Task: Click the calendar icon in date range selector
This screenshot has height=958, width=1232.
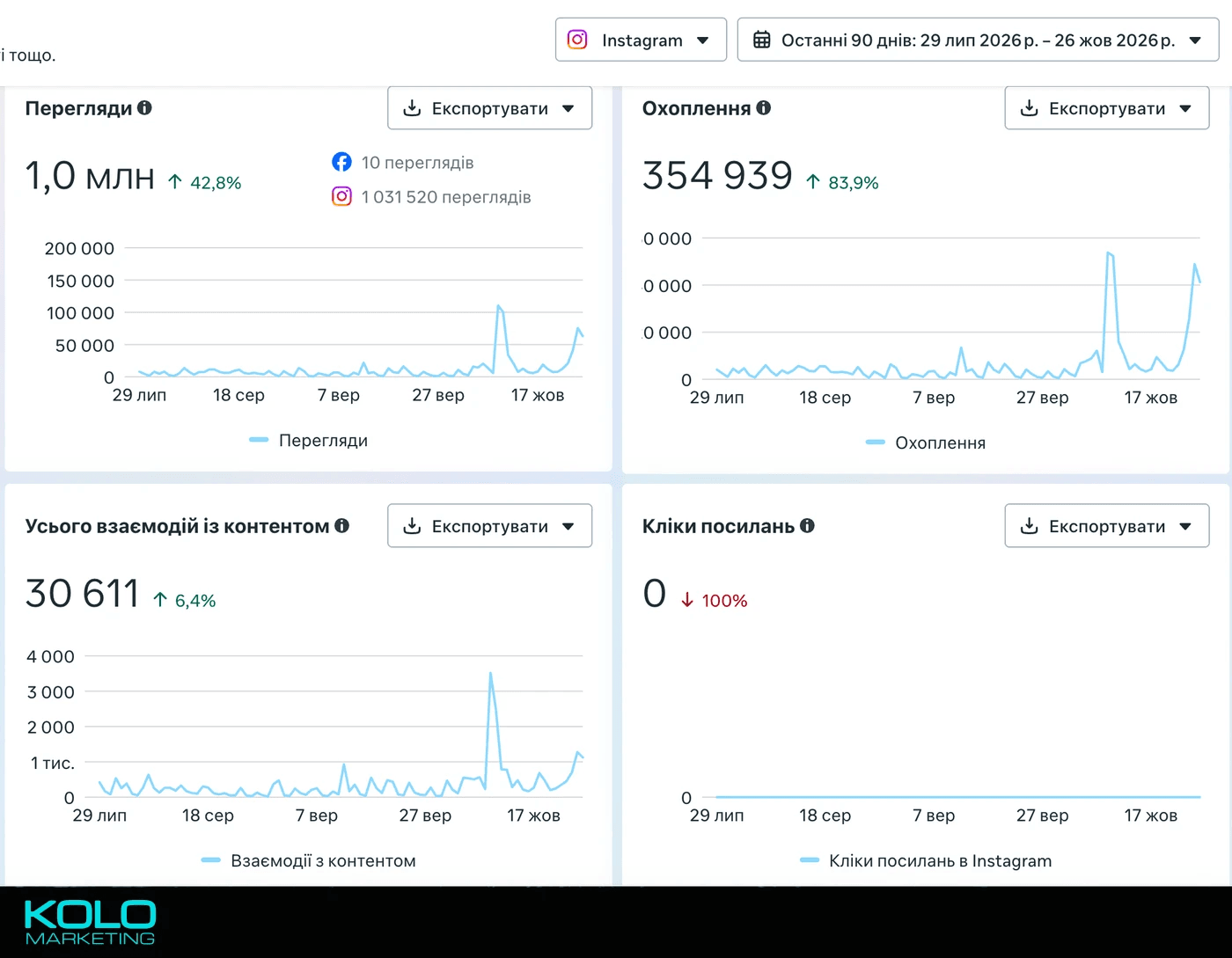Action: (x=762, y=40)
